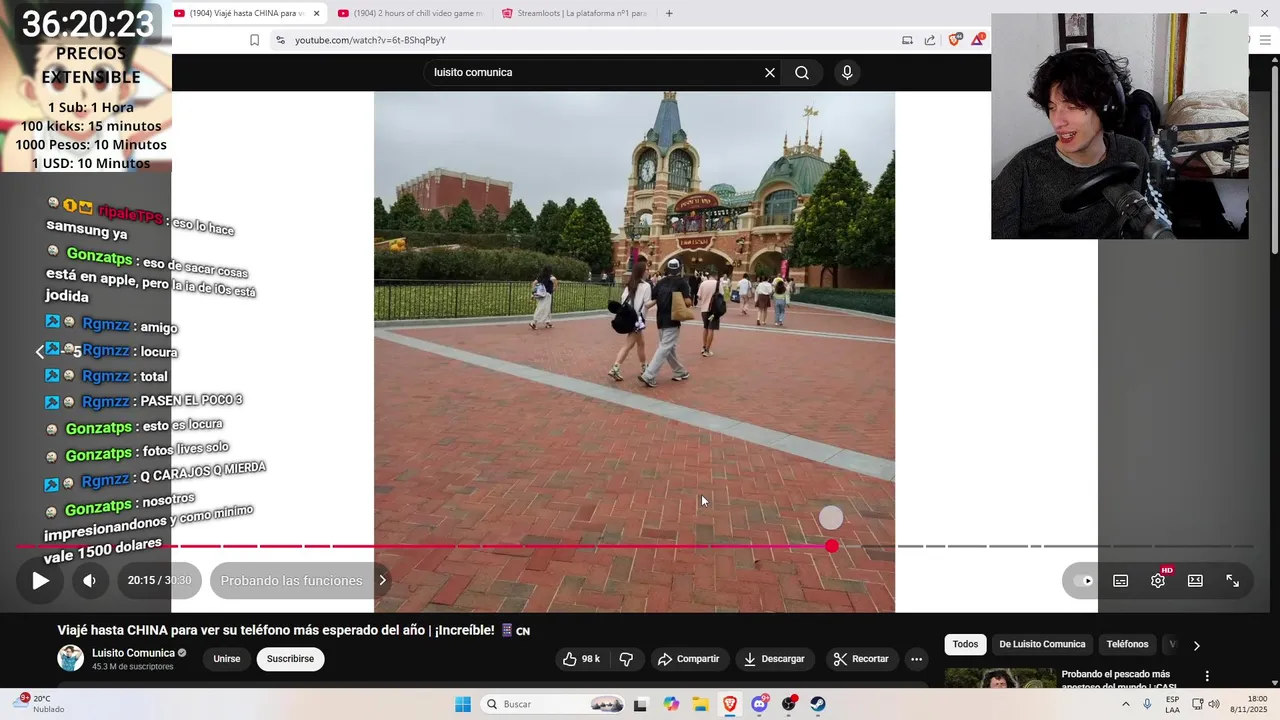Click the taskbar 'Buscar' search box
Screen dimensions: 1280x720
(x=555, y=704)
